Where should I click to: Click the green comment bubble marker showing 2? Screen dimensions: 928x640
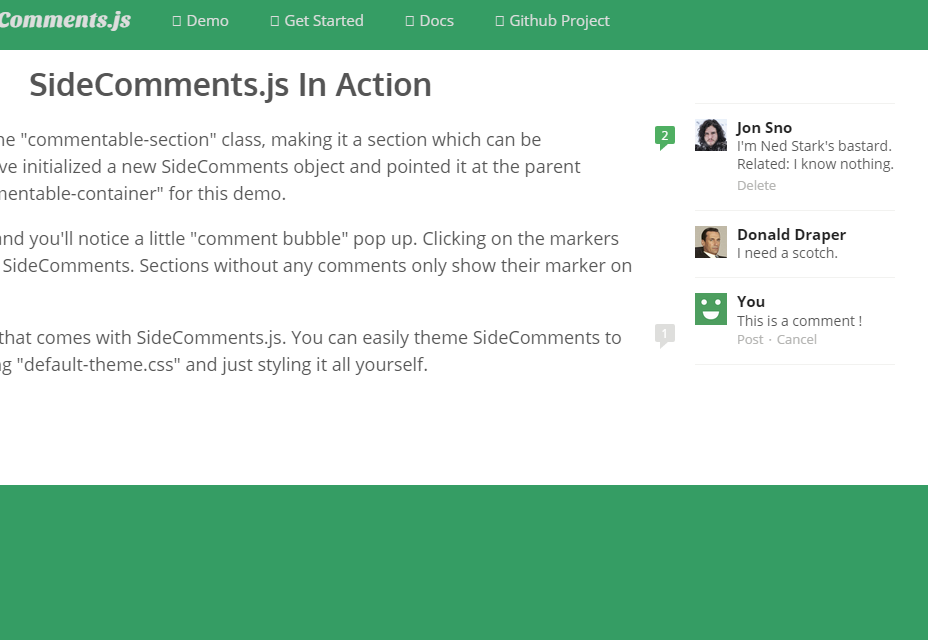(x=664, y=136)
